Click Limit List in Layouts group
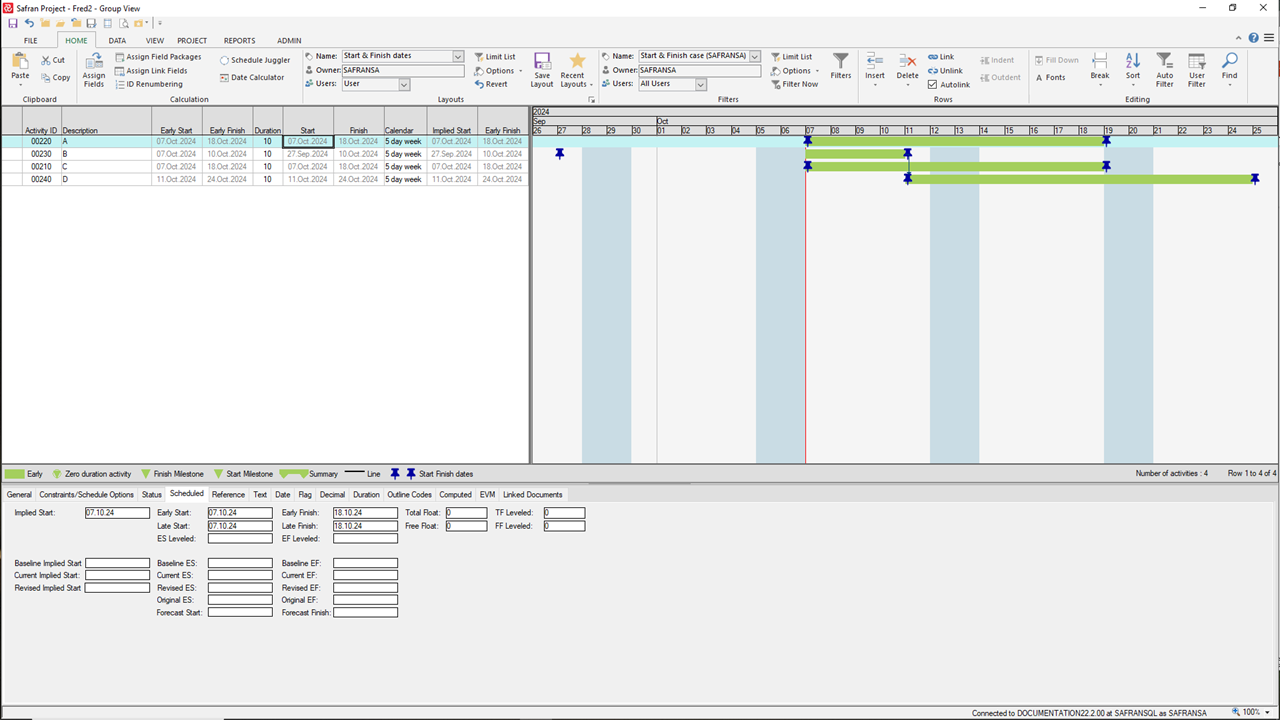 pyautogui.click(x=495, y=57)
